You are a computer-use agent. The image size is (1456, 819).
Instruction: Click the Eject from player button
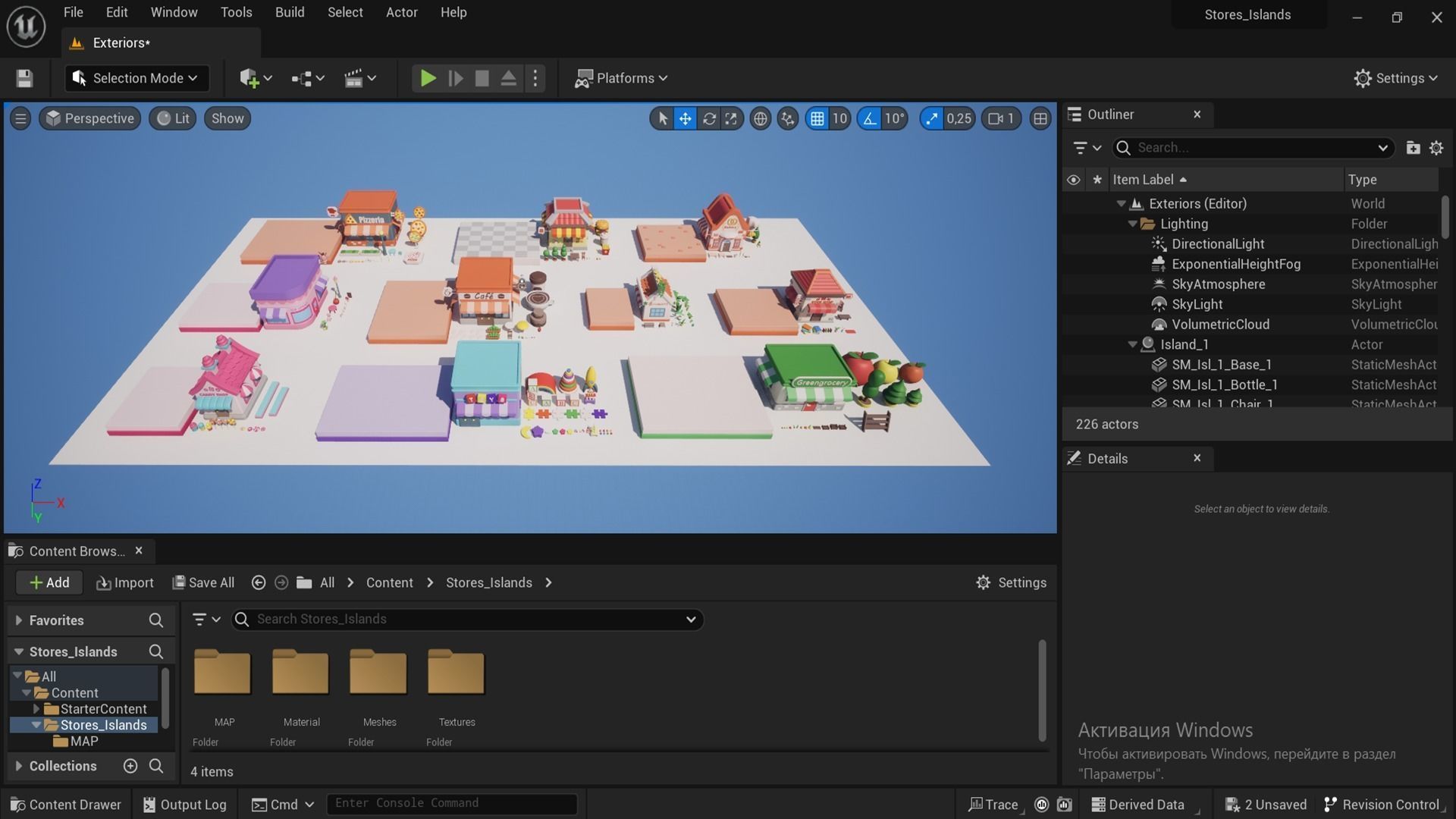509,78
